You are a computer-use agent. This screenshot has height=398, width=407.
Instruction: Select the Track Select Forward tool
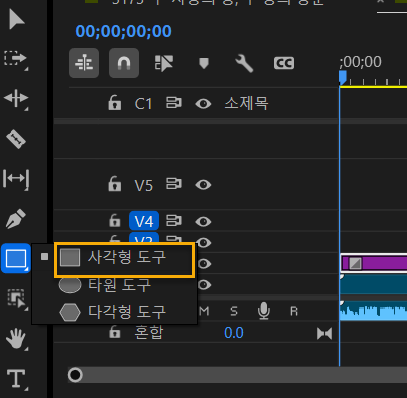coord(15,59)
